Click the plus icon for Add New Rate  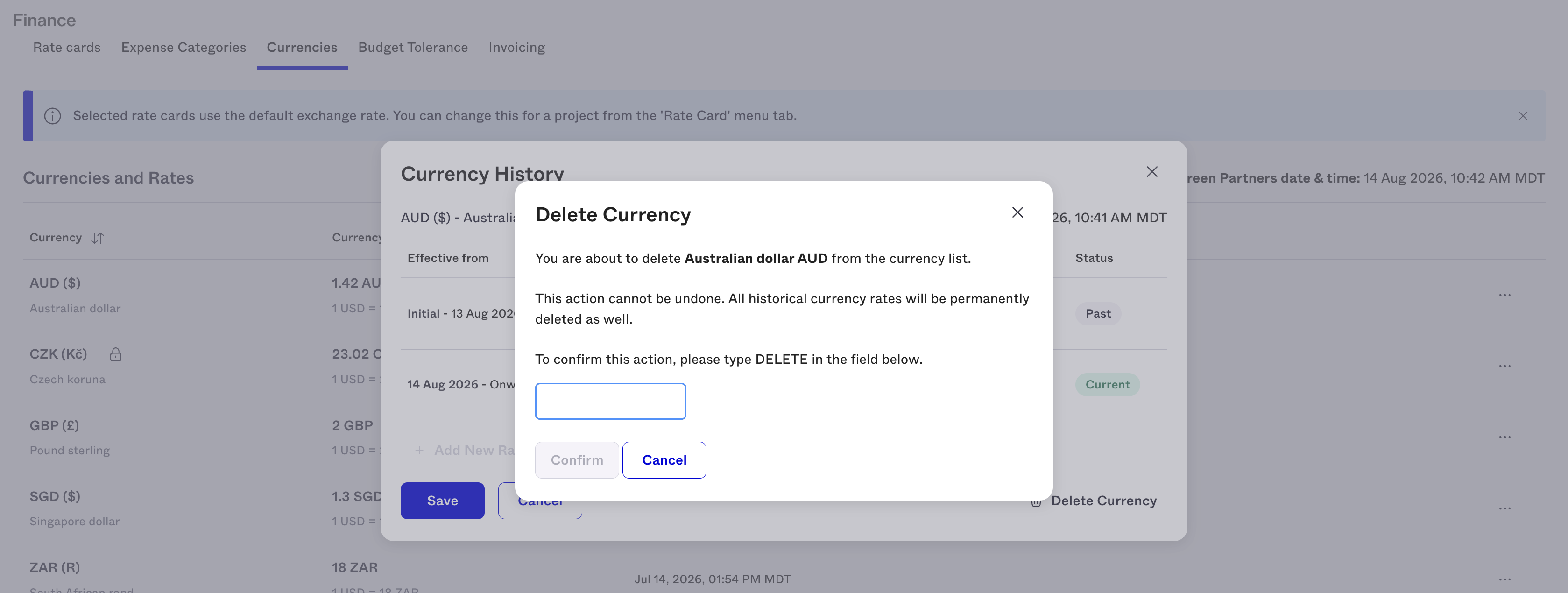pyautogui.click(x=419, y=451)
